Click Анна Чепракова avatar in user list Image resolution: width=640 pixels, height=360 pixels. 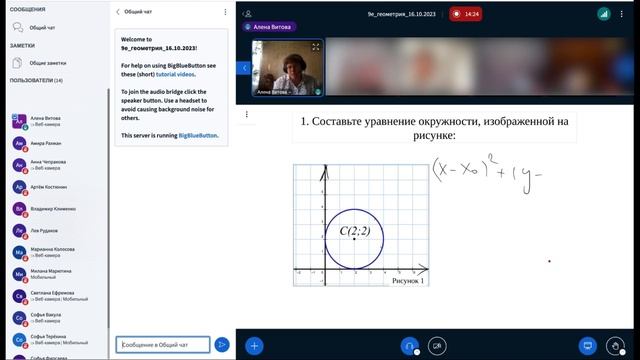click(19, 165)
